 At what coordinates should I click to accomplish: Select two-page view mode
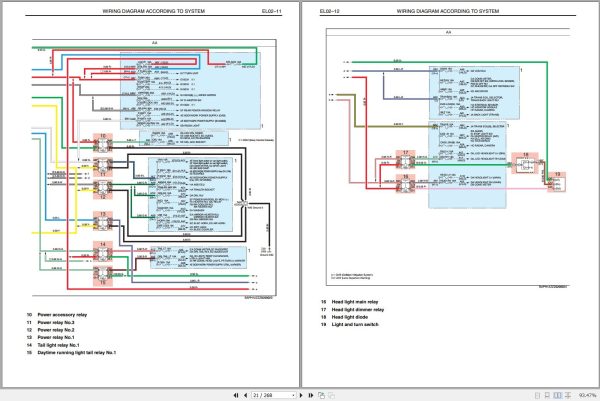558,395
